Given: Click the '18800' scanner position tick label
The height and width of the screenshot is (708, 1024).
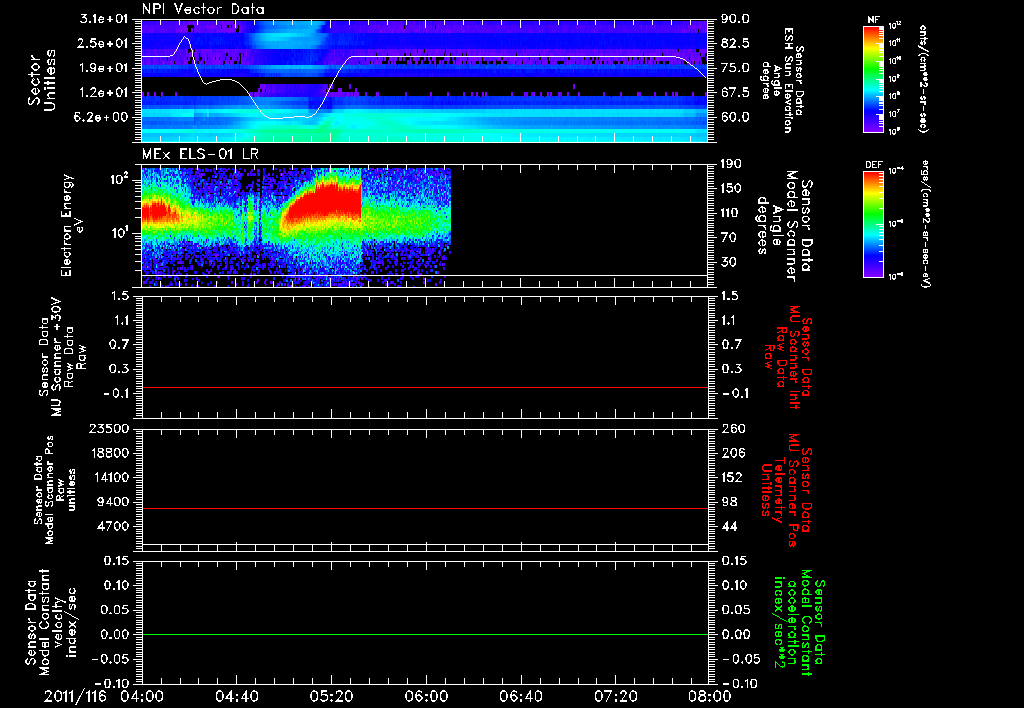Looking at the screenshot, I should pos(108,453).
